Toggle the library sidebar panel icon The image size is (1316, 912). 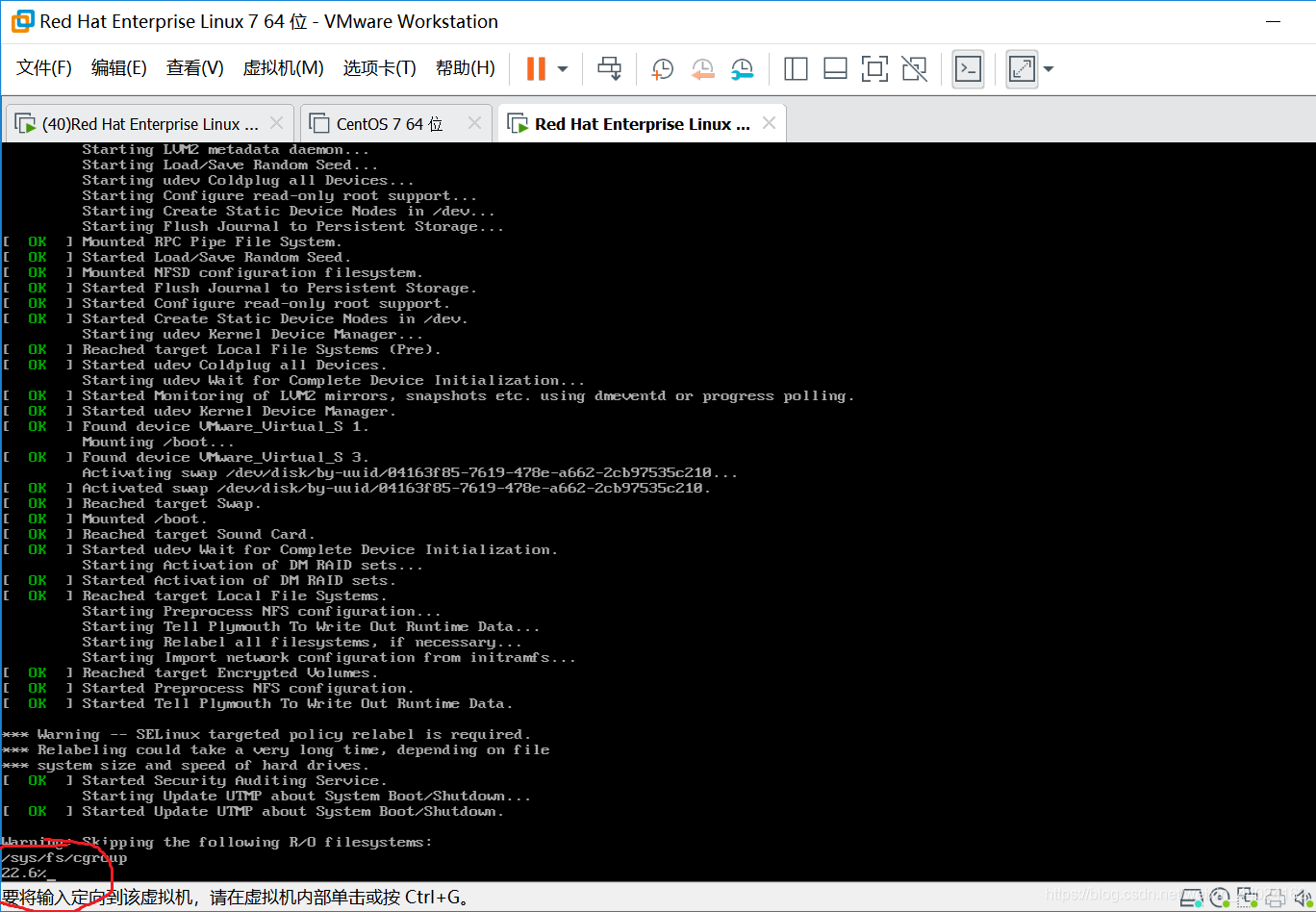(x=796, y=68)
